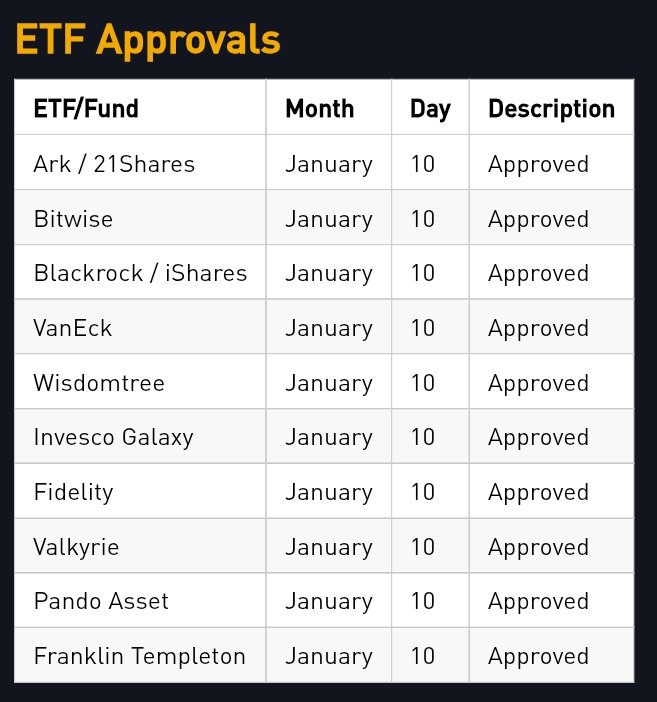Click day 10 in VanEck row
Viewport: 657px width, 702px height.
coord(423,328)
